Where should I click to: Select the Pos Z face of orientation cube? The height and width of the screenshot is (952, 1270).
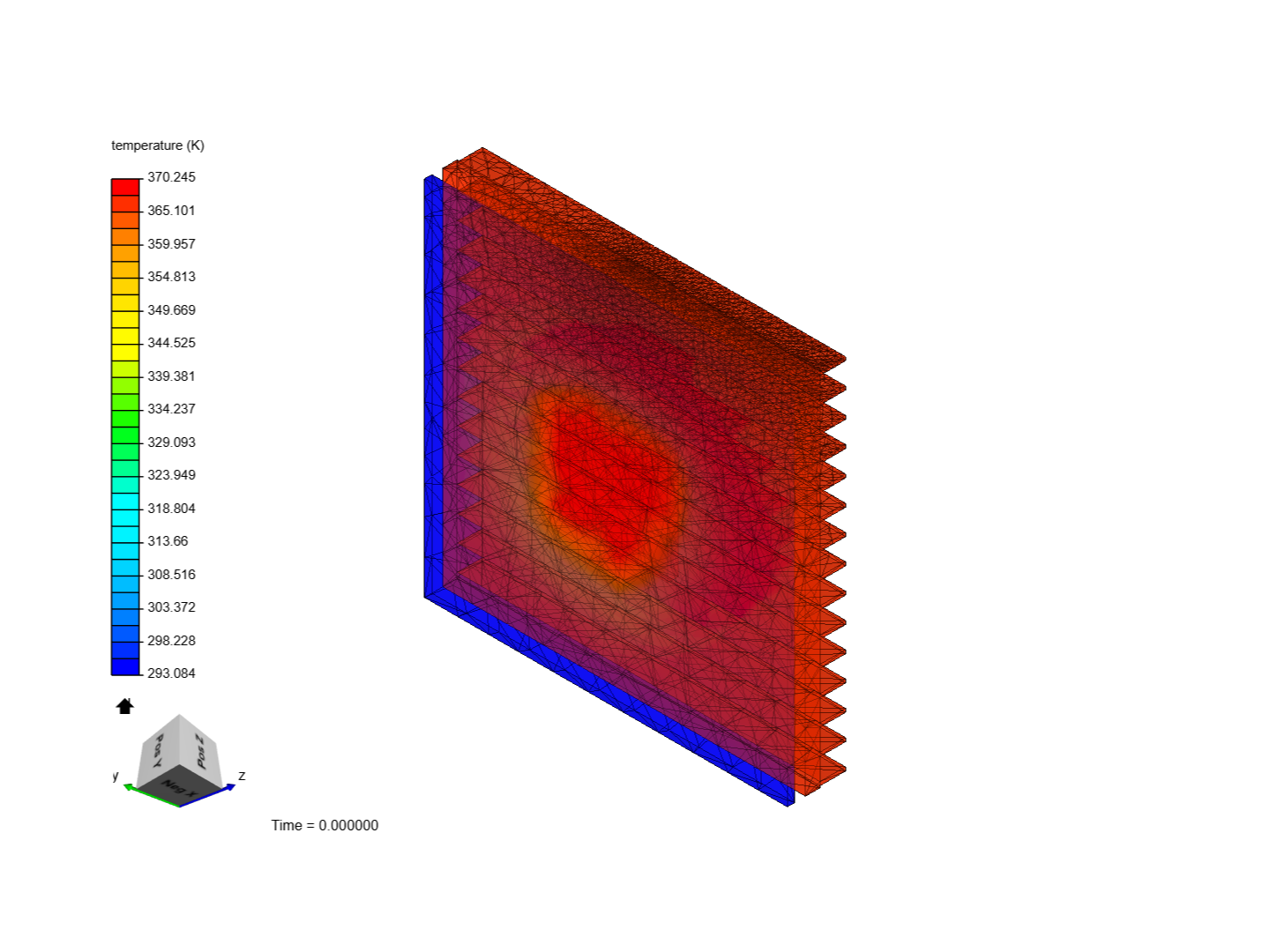(200, 753)
